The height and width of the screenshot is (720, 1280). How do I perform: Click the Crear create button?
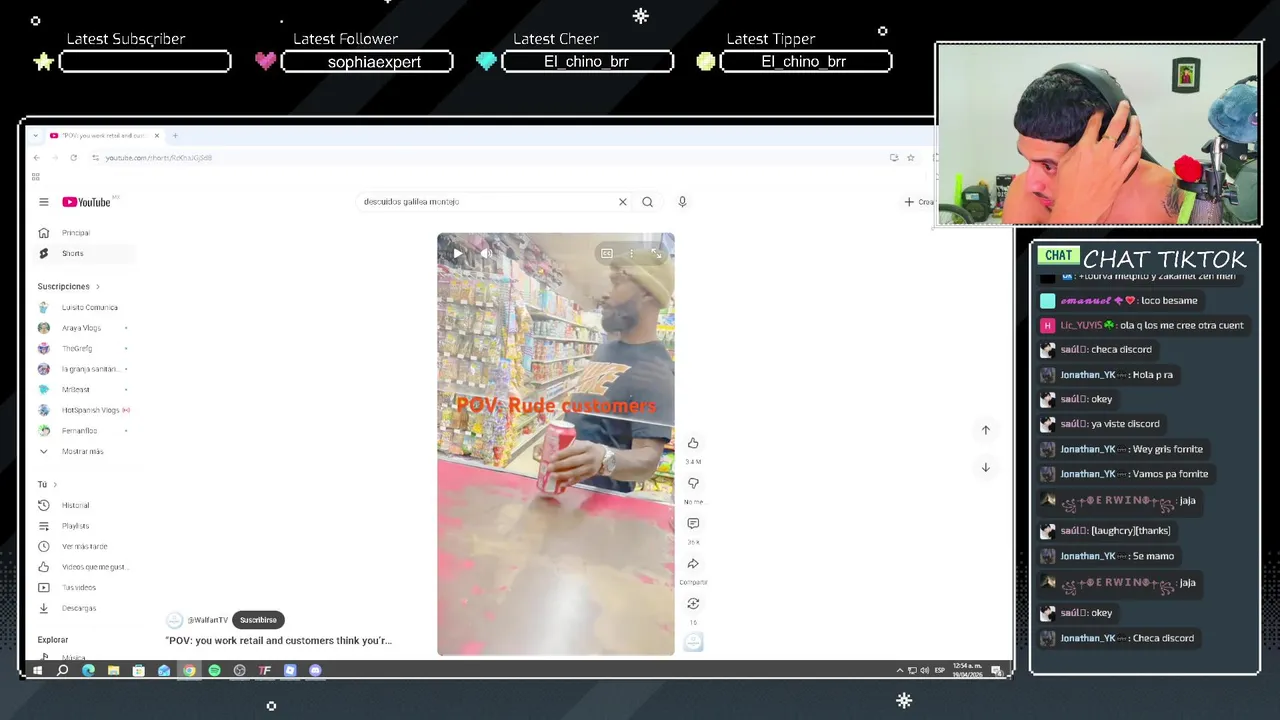pos(918,202)
